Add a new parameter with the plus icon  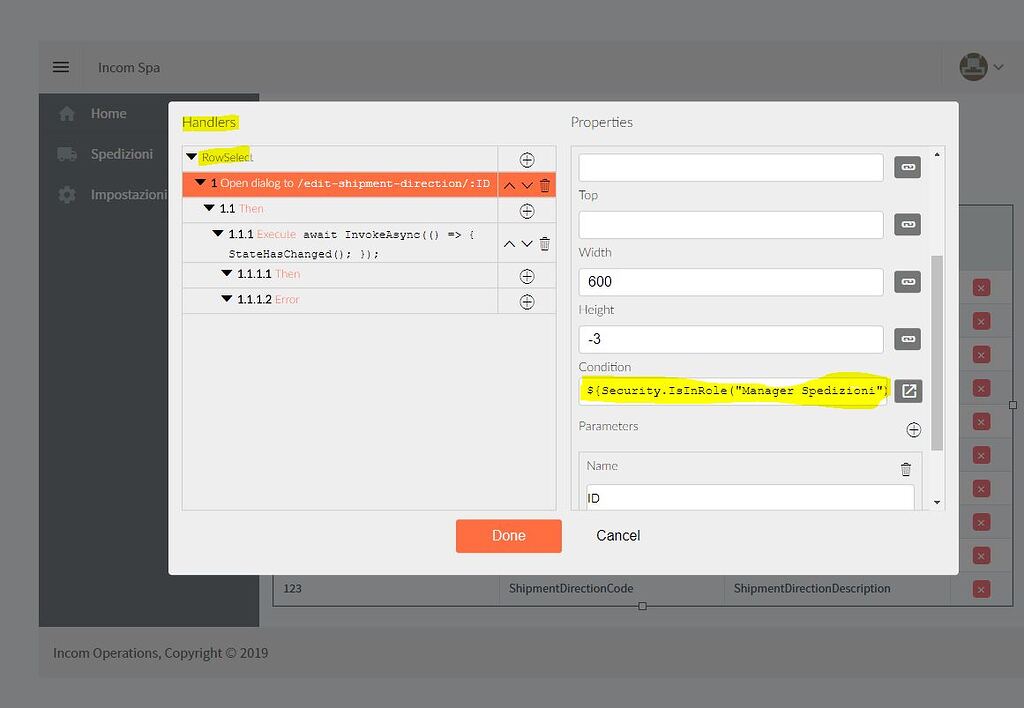click(x=912, y=429)
